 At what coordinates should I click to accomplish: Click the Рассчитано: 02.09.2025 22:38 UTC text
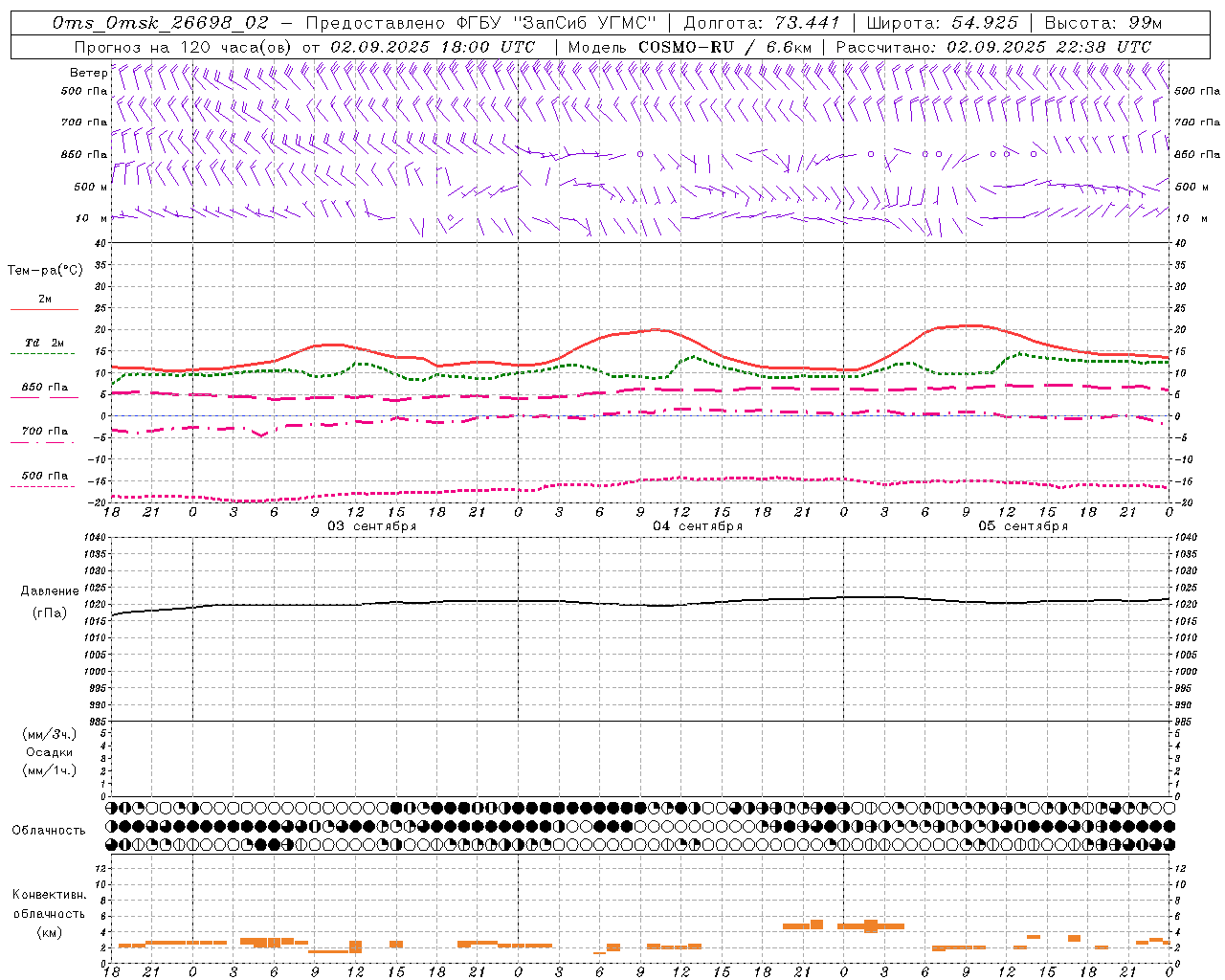[993, 47]
